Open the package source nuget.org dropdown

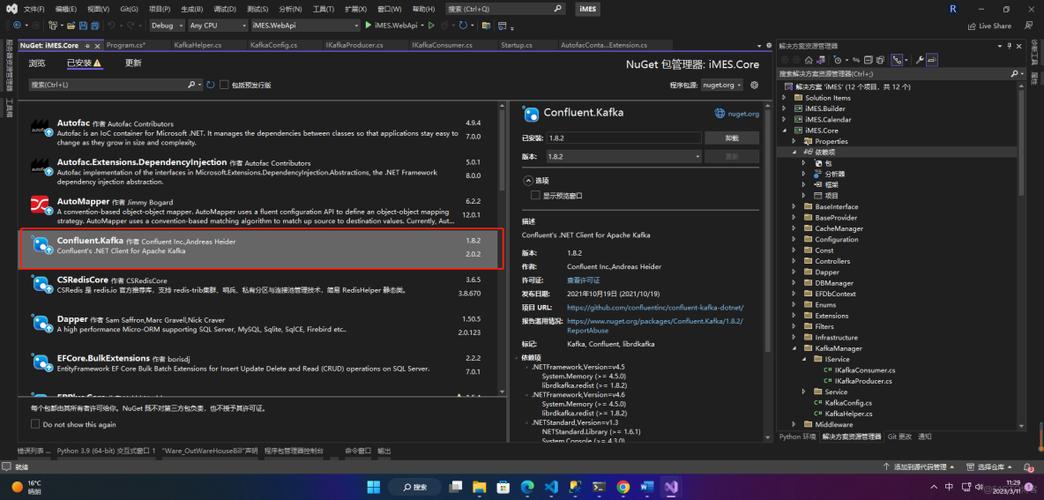tap(722, 85)
